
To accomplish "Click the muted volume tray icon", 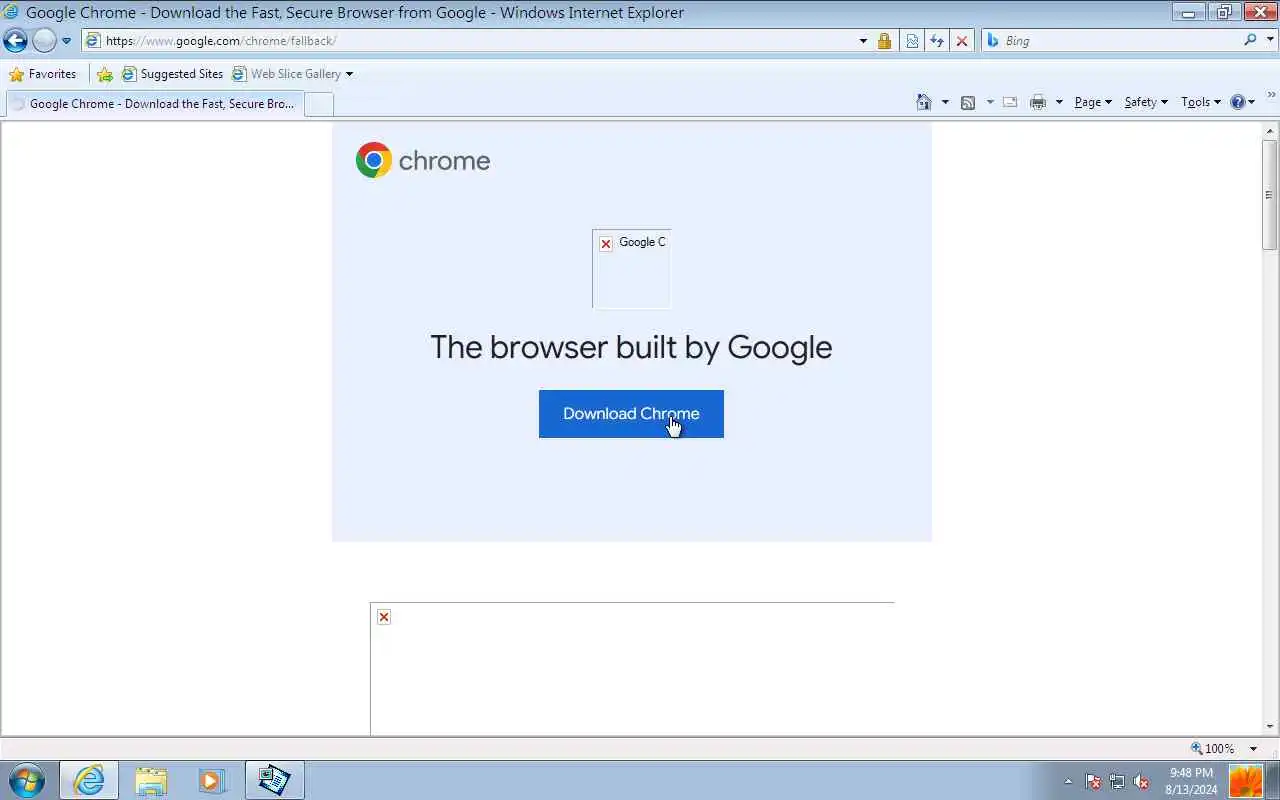I will point(1141,782).
